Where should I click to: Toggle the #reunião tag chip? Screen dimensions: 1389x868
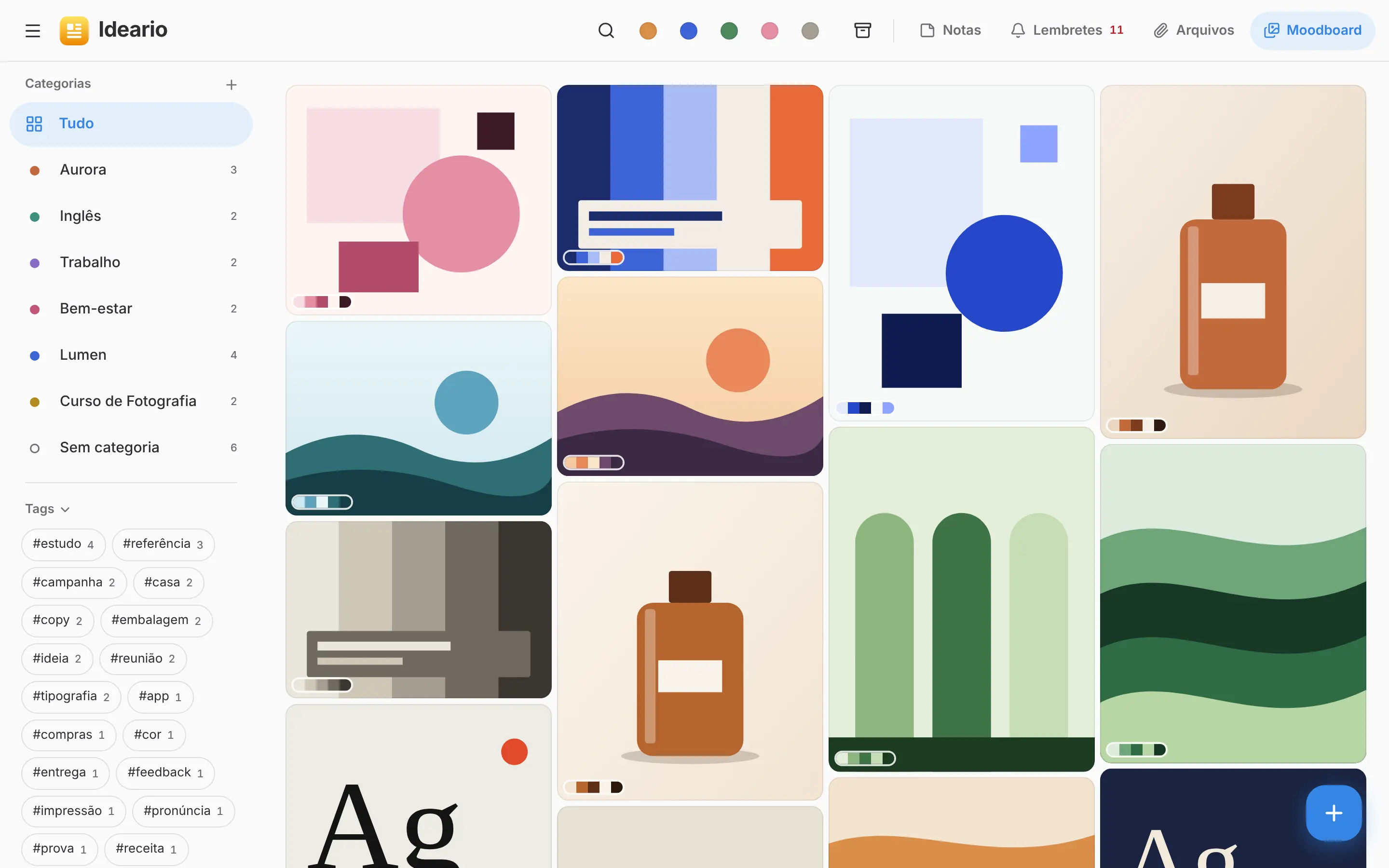pos(143,659)
